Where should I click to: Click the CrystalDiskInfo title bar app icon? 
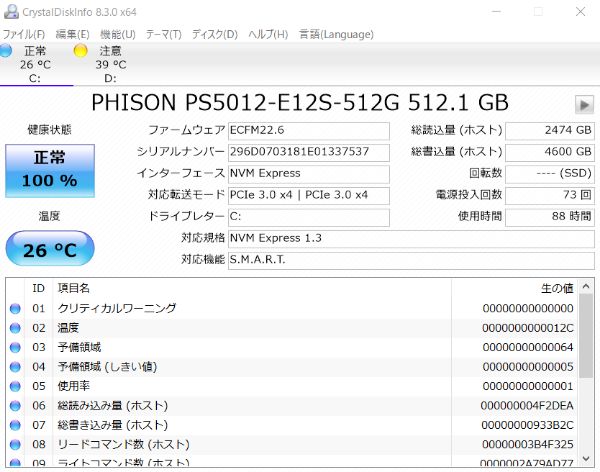click(11, 12)
